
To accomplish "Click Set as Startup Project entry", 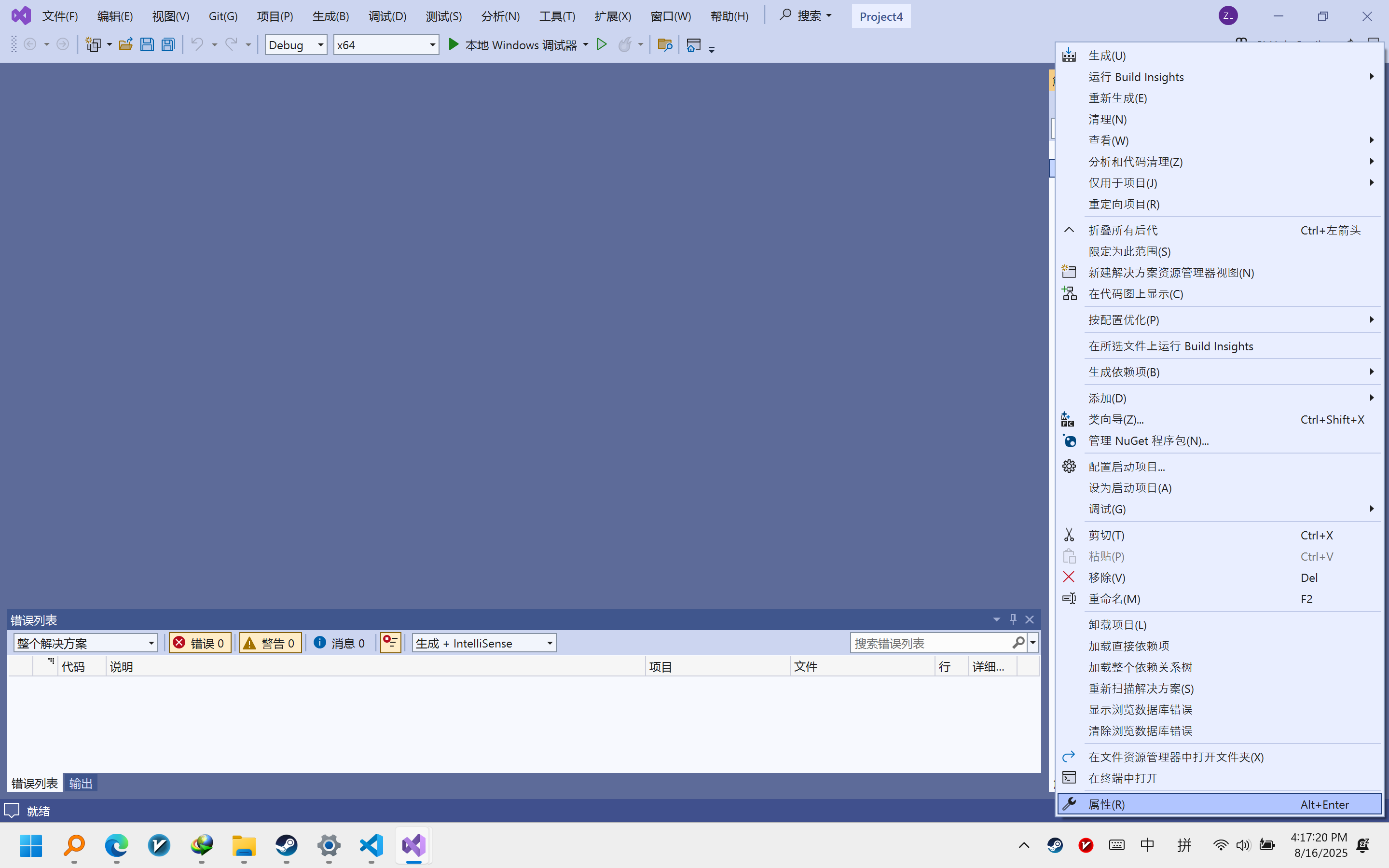I will 1129,488.
